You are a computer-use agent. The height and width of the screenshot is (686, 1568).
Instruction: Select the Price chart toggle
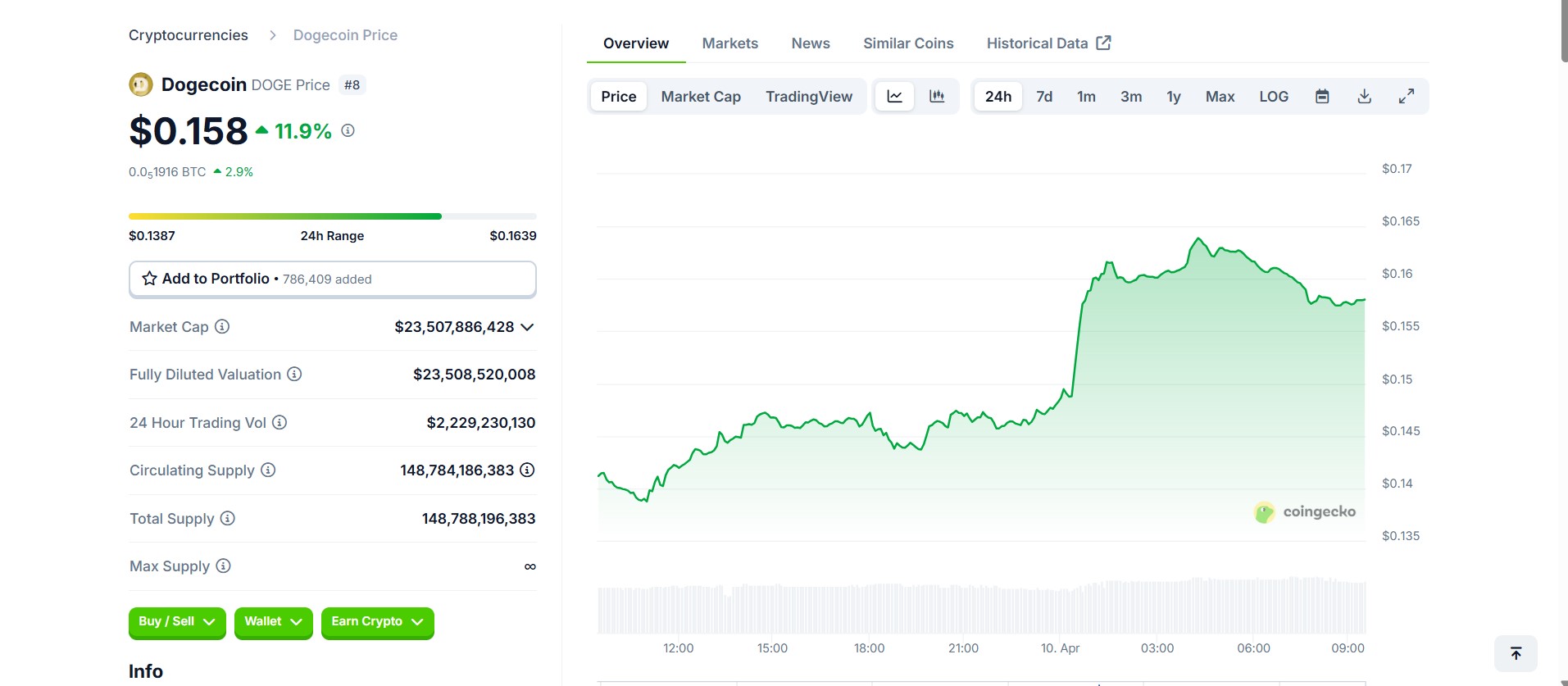tap(619, 97)
